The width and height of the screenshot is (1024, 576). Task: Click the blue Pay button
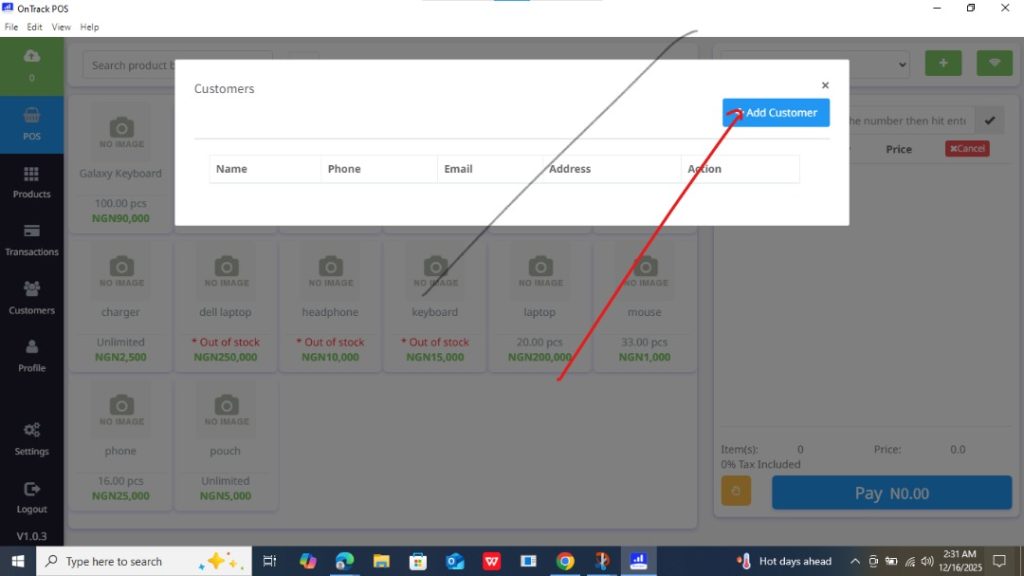891,493
